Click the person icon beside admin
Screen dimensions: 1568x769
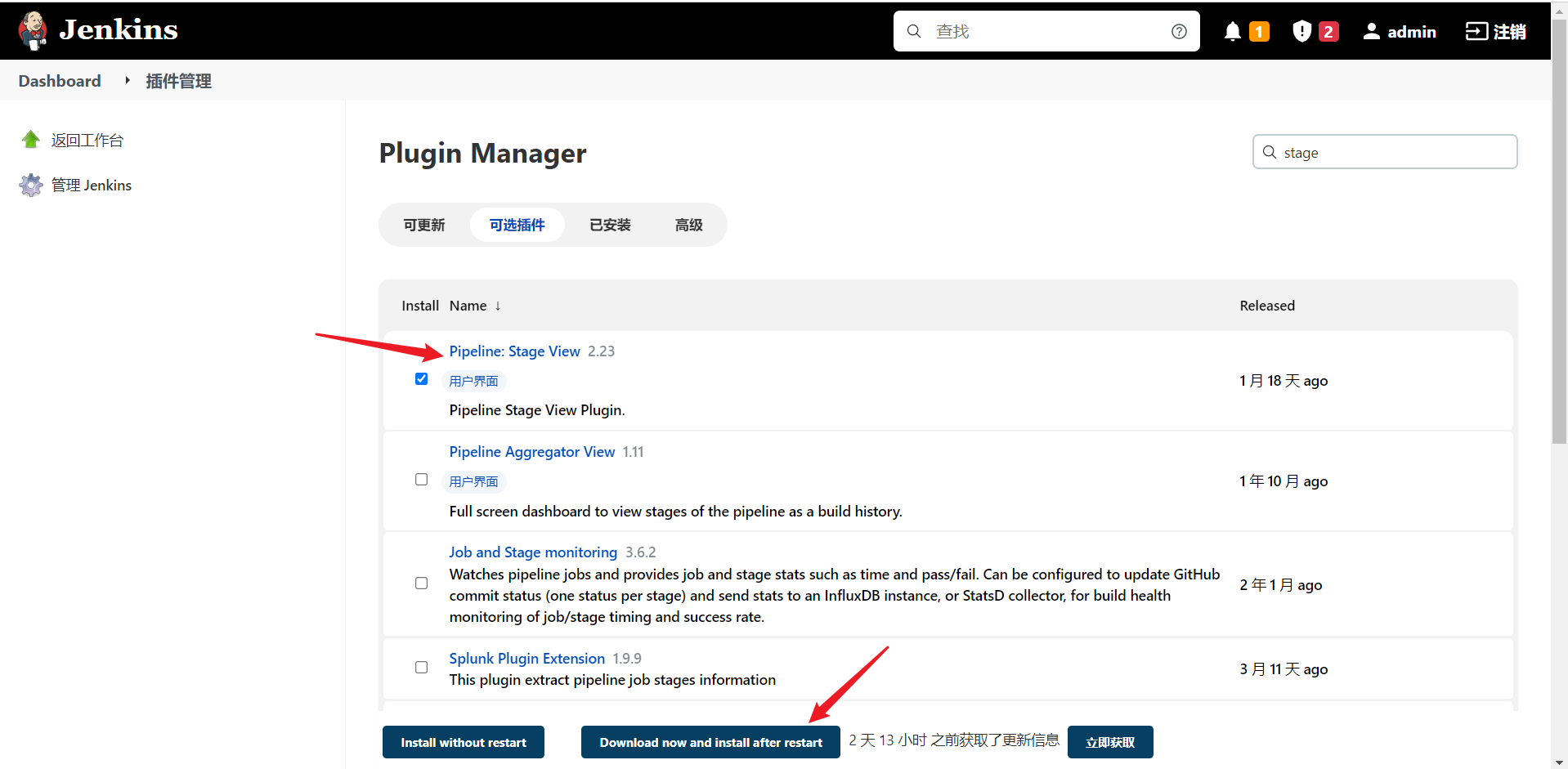point(1372,31)
